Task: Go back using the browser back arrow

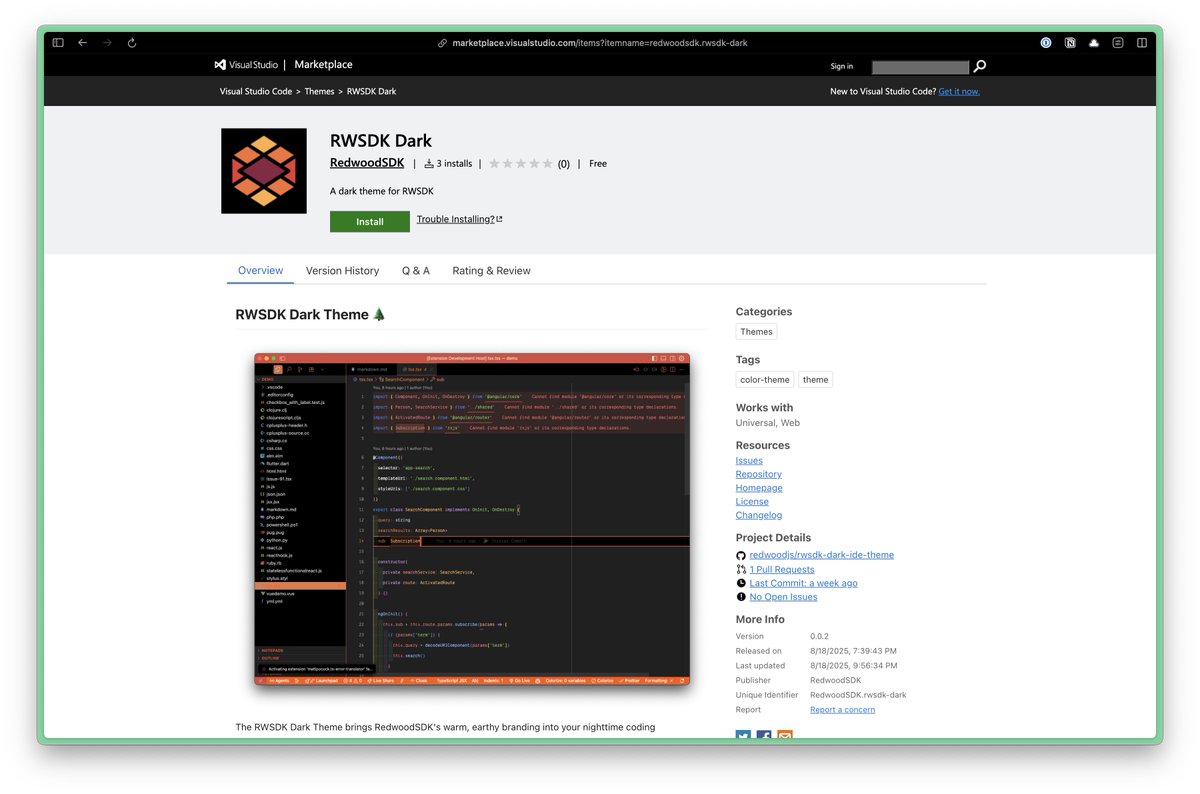Action: [83, 43]
